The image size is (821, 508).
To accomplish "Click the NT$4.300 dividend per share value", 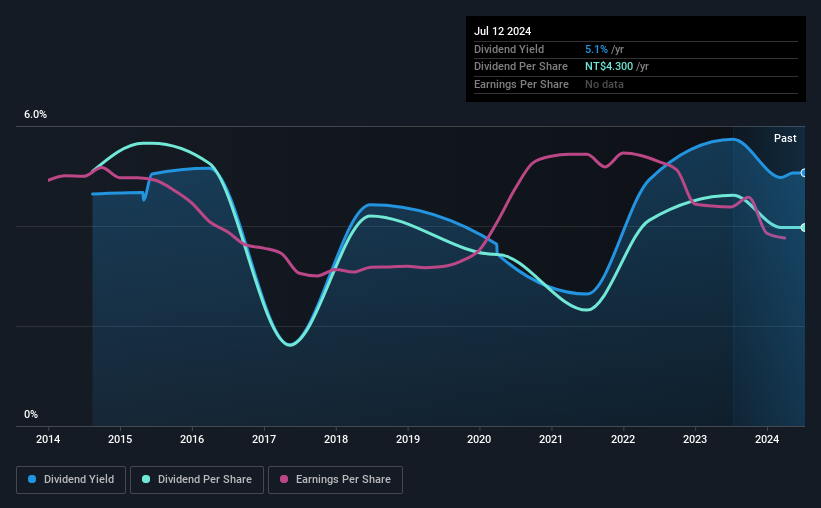I will 609,67.
